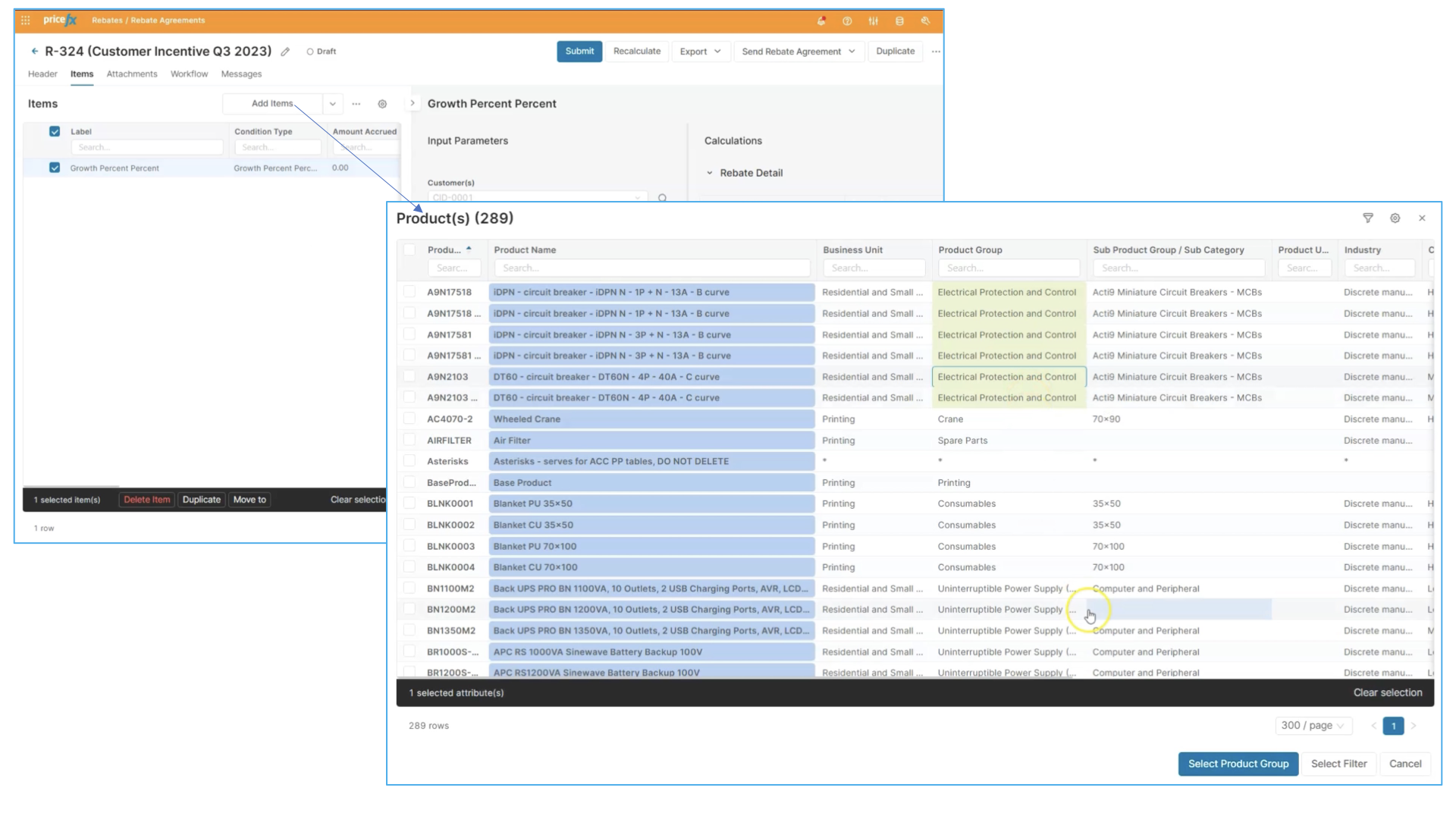Switch to the Attachments tab
Screen dimensions: 1456x819
pos(132,74)
